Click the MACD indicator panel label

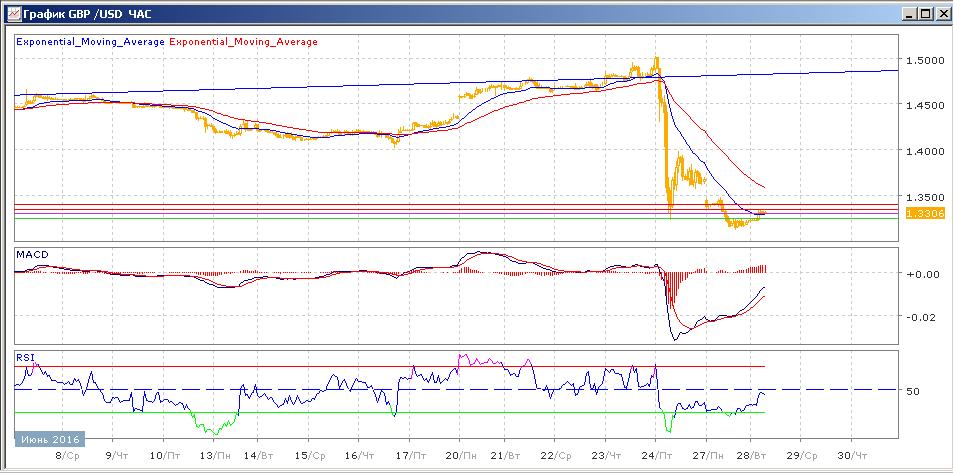[32, 255]
